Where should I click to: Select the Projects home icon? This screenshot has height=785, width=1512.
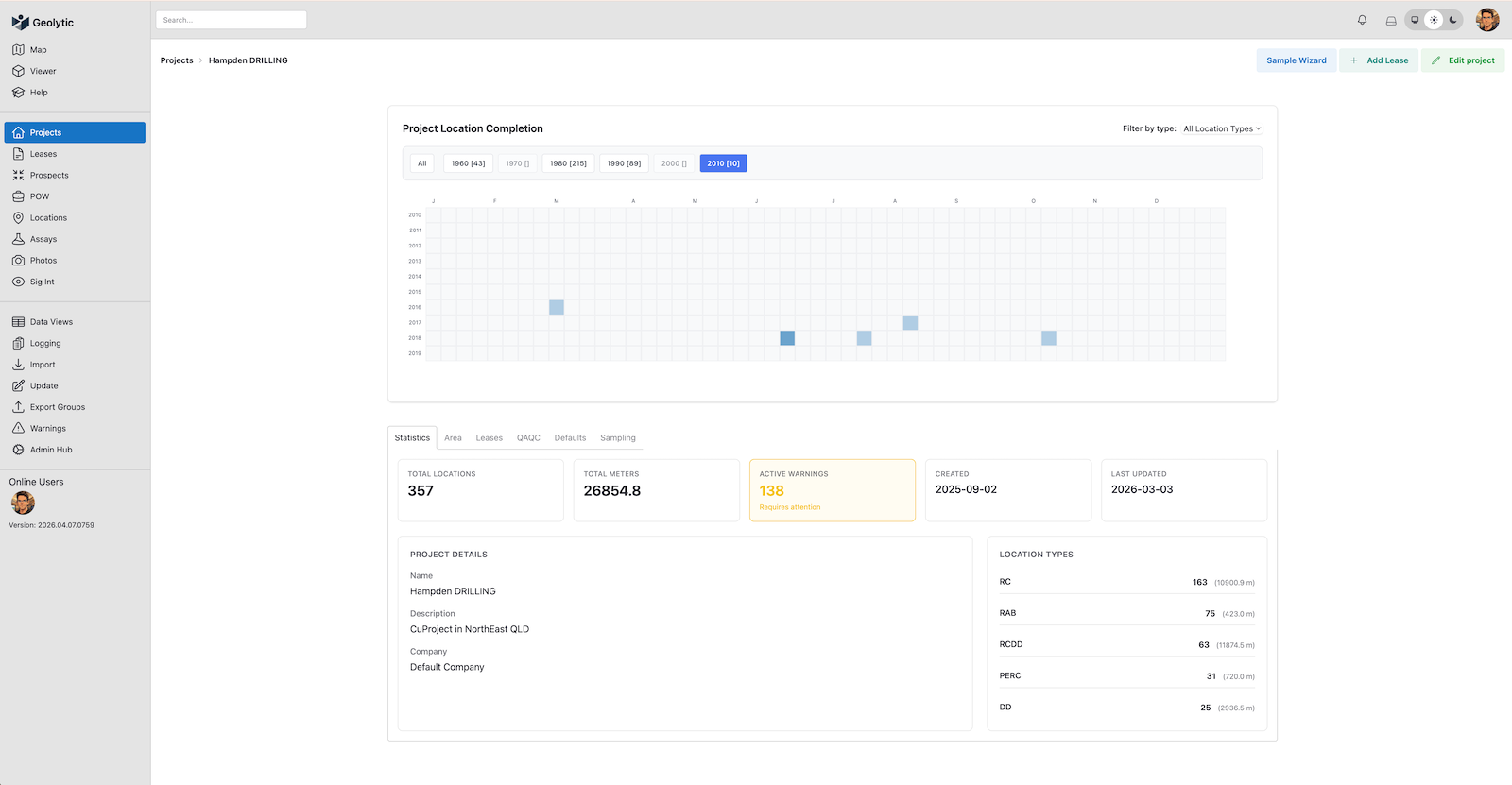point(18,132)
